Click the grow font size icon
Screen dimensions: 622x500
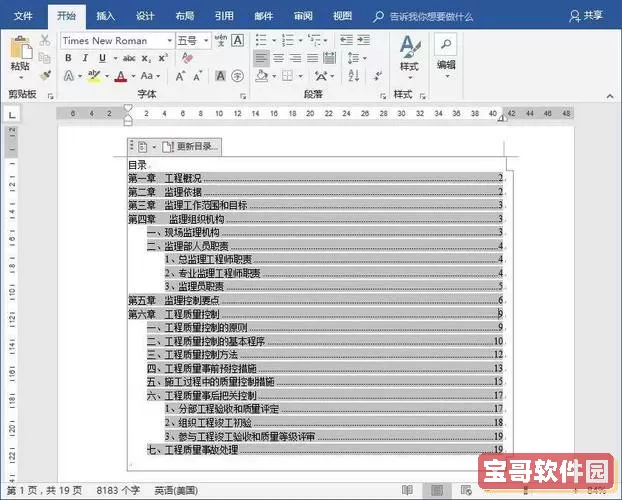180,76
